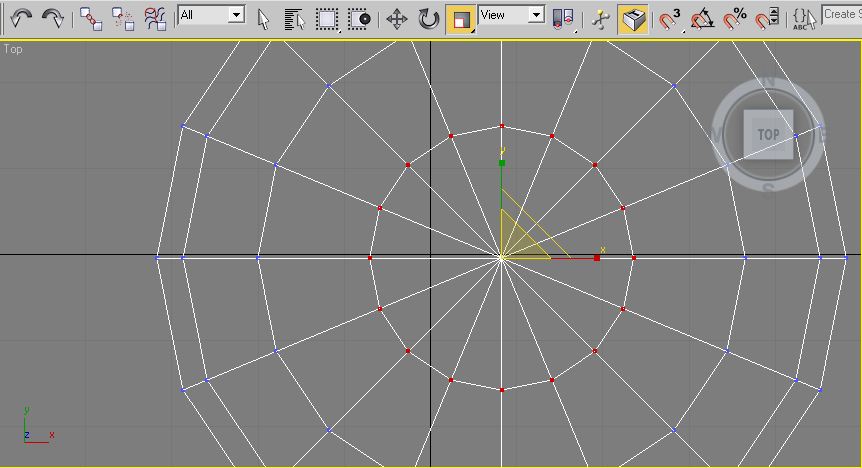The height and width of the screenshot is (468, 862).
Task: Click the Undo arrow in the toolbar
Action: (22, 18)
